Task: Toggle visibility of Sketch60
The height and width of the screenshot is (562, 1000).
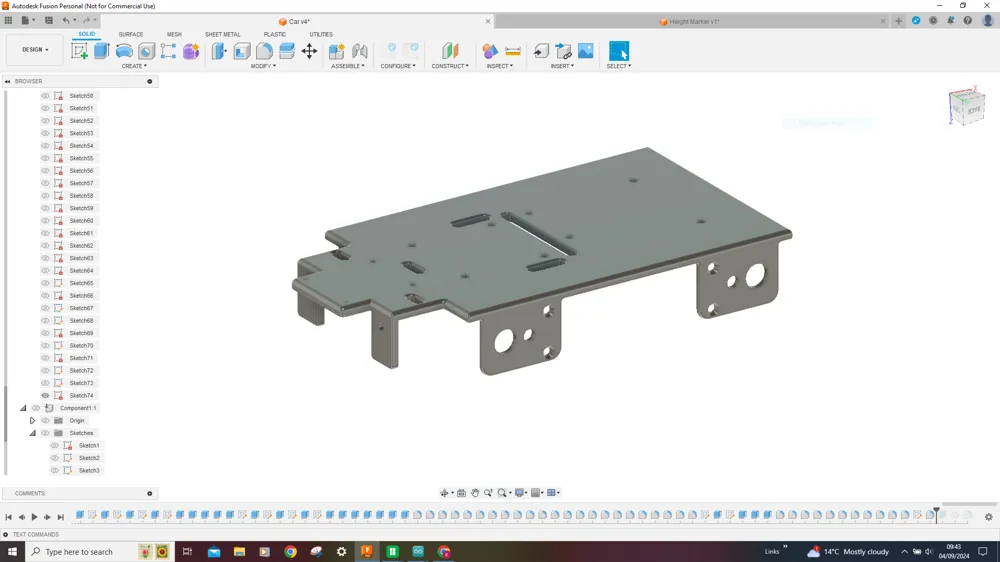Action: point(45,221)
